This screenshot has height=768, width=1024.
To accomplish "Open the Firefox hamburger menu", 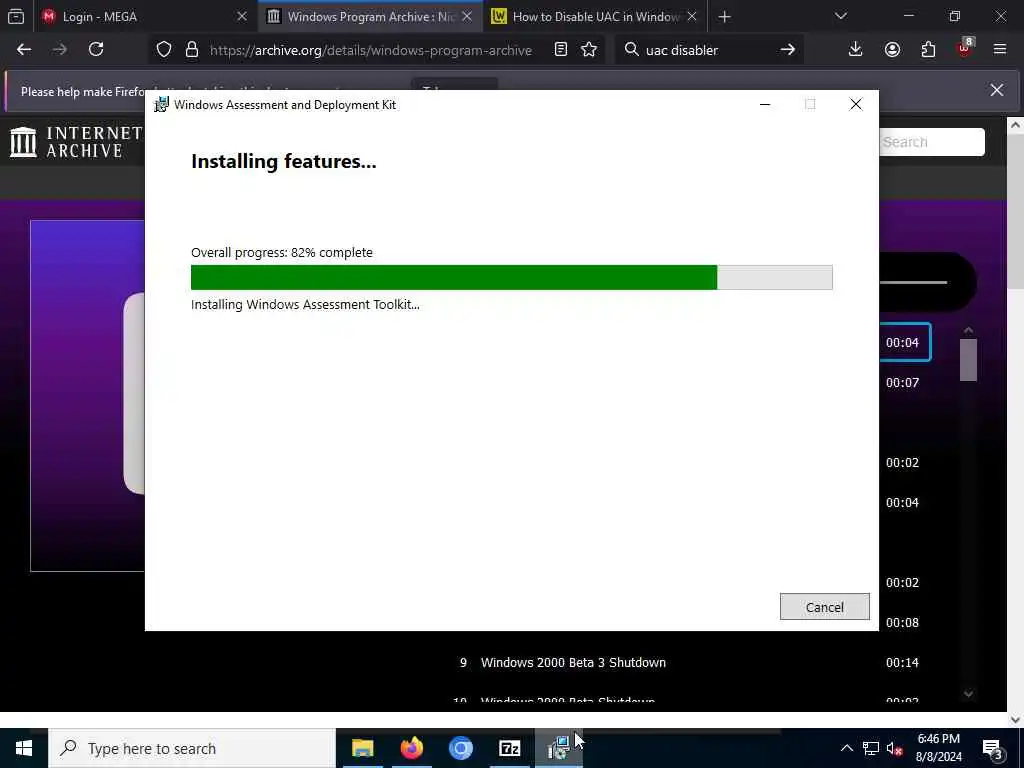I will click(1000, 50).
